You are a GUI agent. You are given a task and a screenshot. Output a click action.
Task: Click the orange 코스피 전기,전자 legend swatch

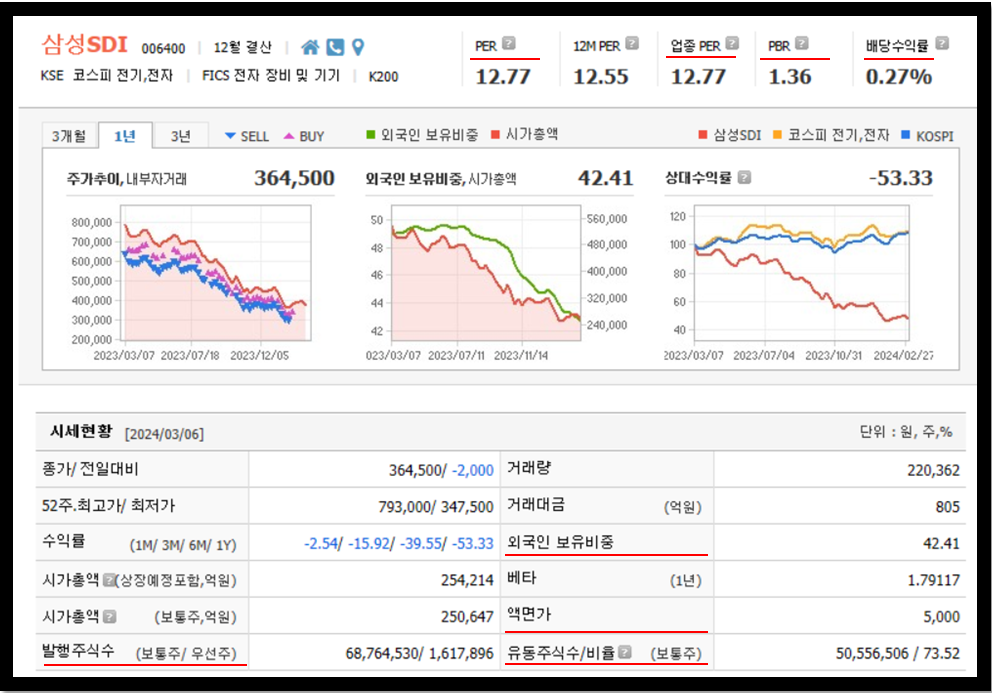[778, 134]
